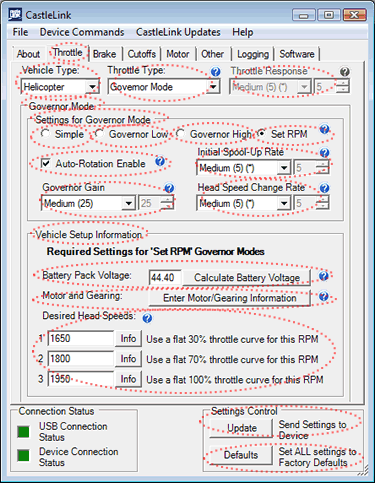
Task: Toggle the Auto-Rotation Enable checkbox
Action: coord(46,163)
